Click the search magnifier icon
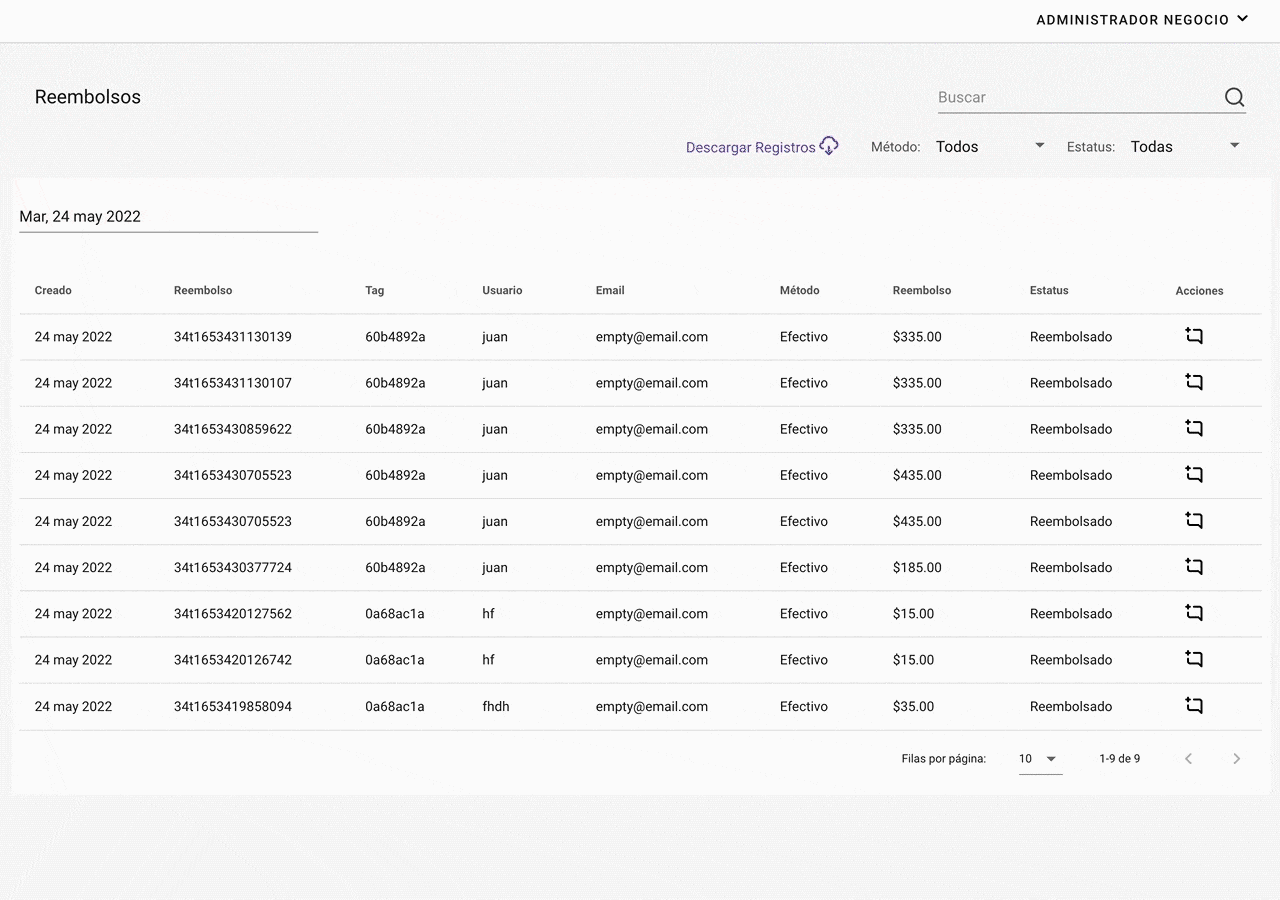1280x900 pixels. click(x=1234, y=97)
